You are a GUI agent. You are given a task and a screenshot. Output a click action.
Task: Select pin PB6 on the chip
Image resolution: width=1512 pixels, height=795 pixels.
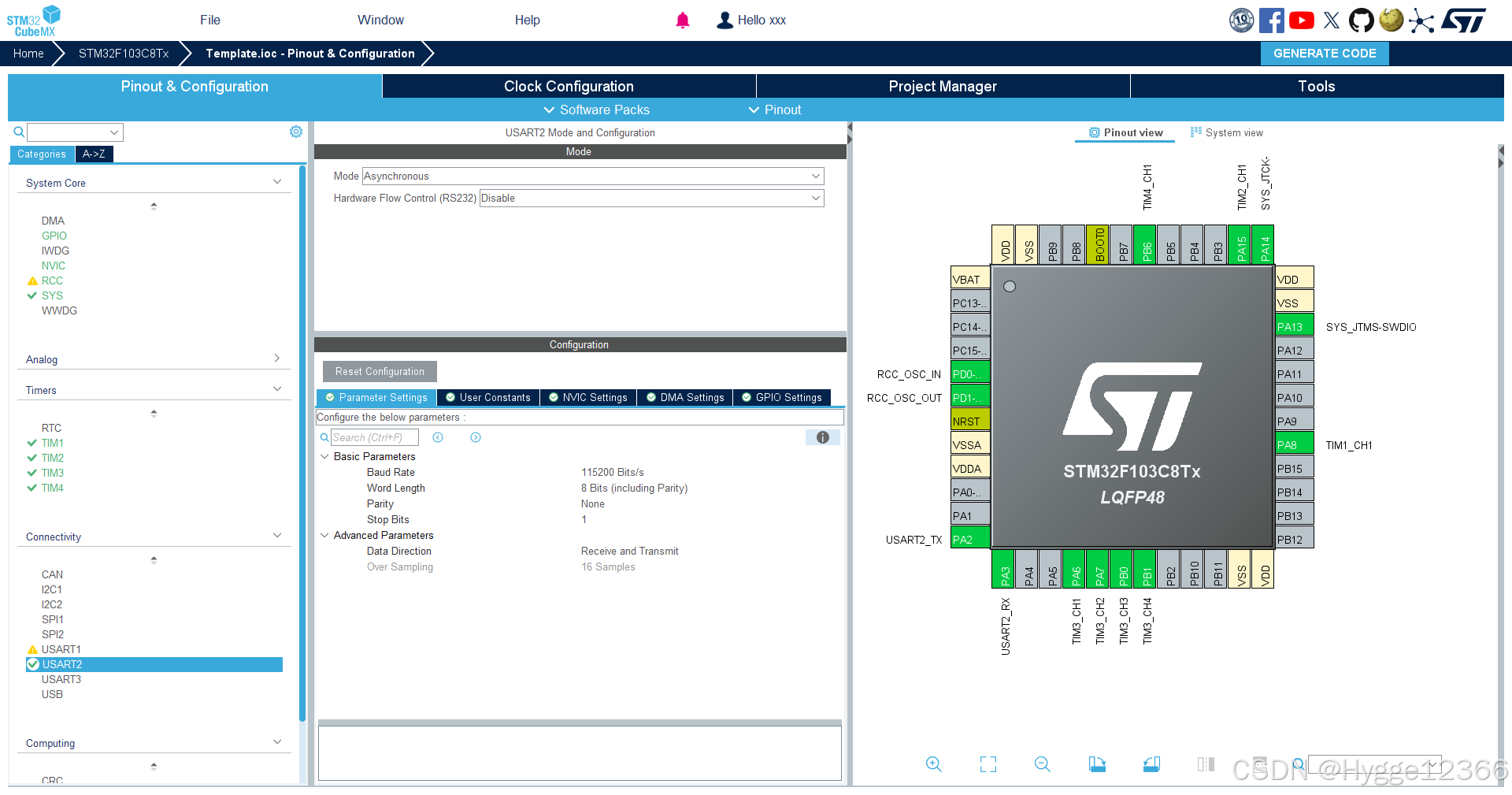pos(1144,244)
